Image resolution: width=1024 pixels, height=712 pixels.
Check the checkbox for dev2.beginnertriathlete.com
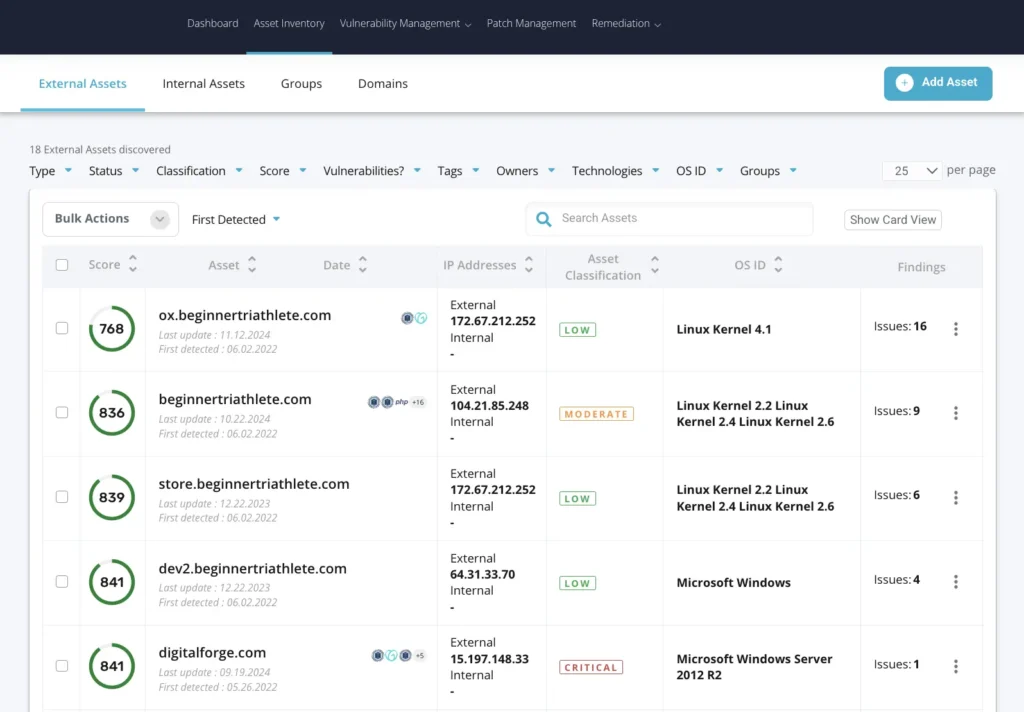click(62, 581)
